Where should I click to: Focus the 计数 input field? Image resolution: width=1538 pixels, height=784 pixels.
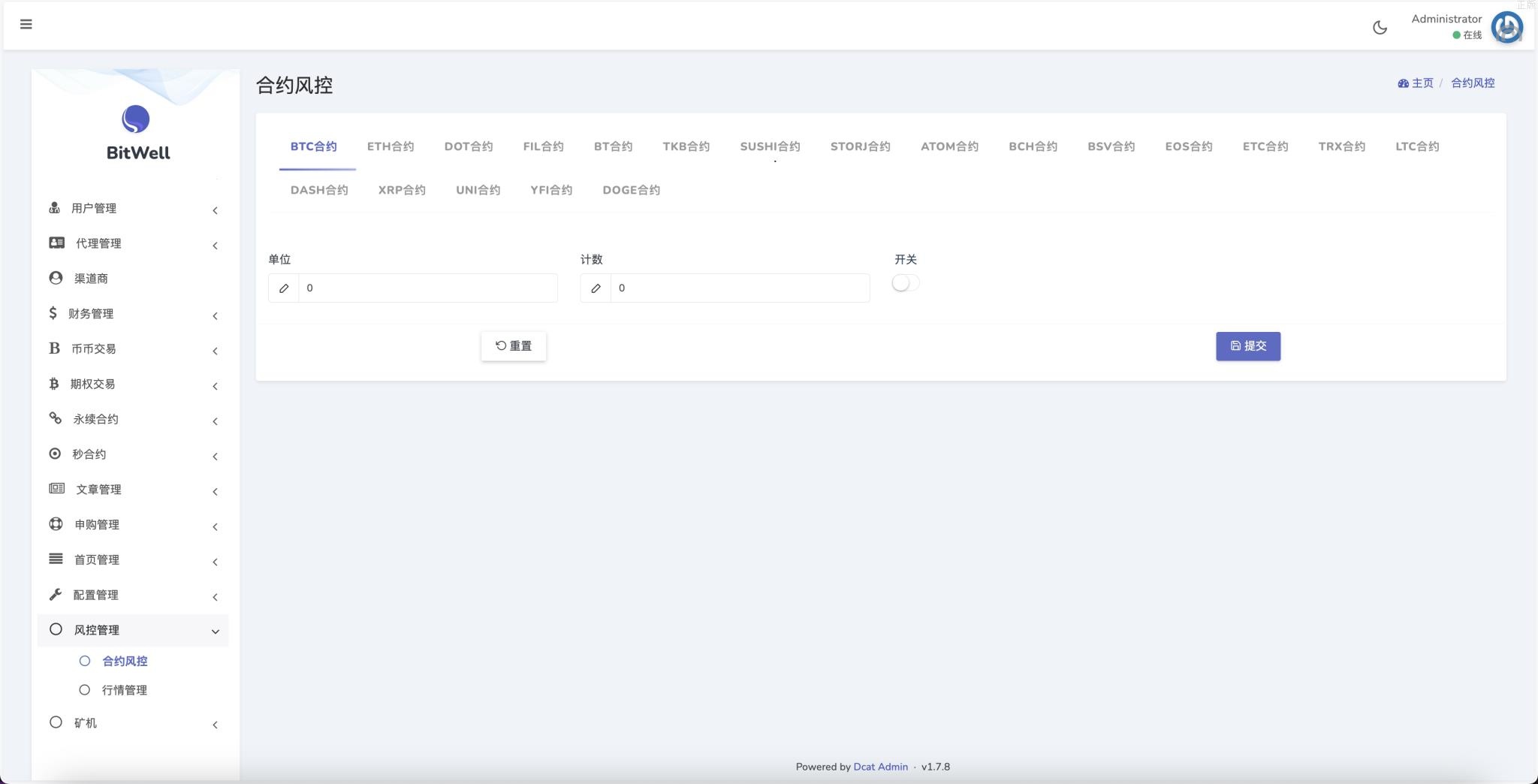[739, 288]
